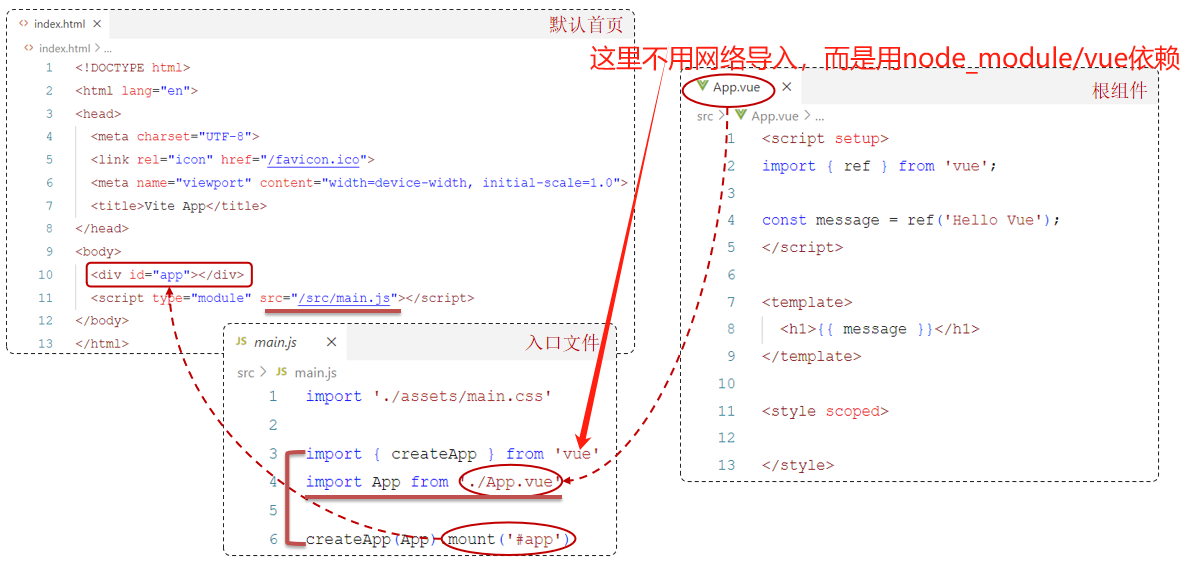1191x565 pixels.
Task: Expand the ellipsis breadcrumb after App.vue
Action: (x=819, y=116)
